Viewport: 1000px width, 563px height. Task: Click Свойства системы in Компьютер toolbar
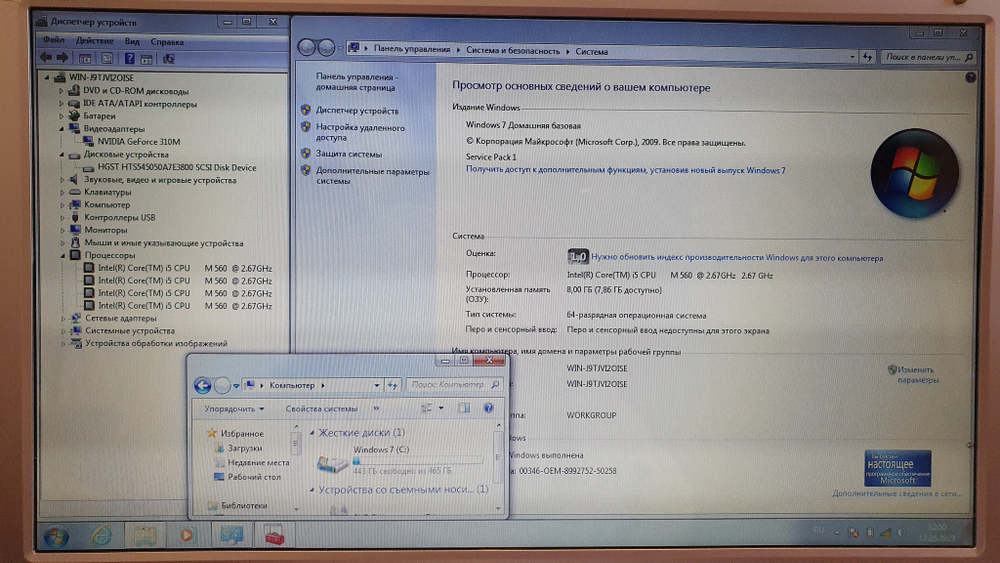click(321, 409)
